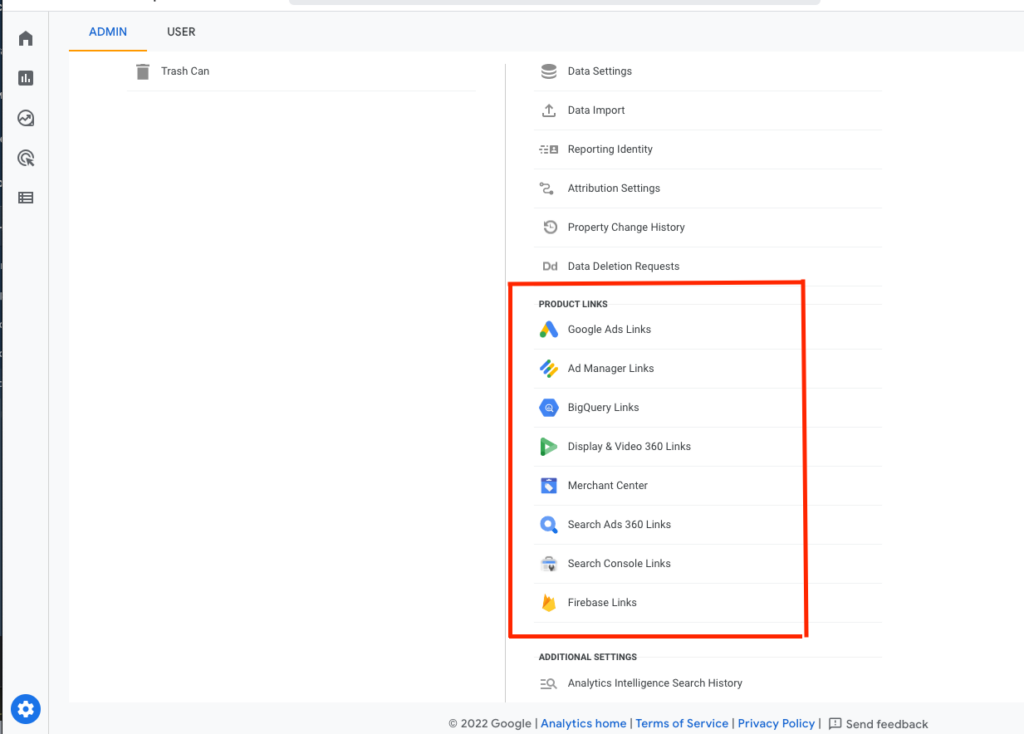Open the Explore icon in sidebar
This screenshot has width=1024, height=734.
(x=26, y=118)
